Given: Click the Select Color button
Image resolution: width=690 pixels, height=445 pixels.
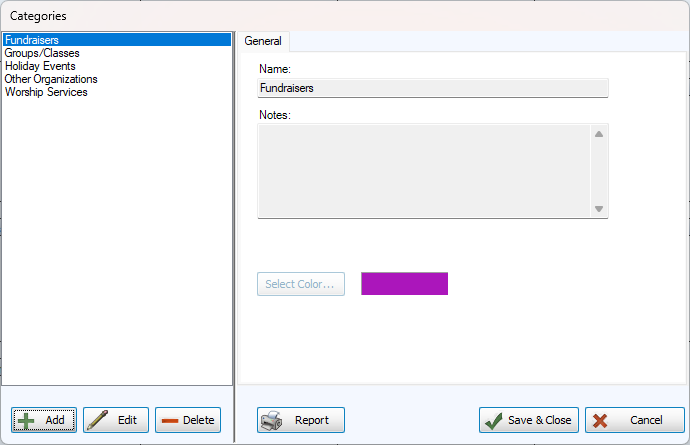Looking at the screenshot, I should (301, 284).
